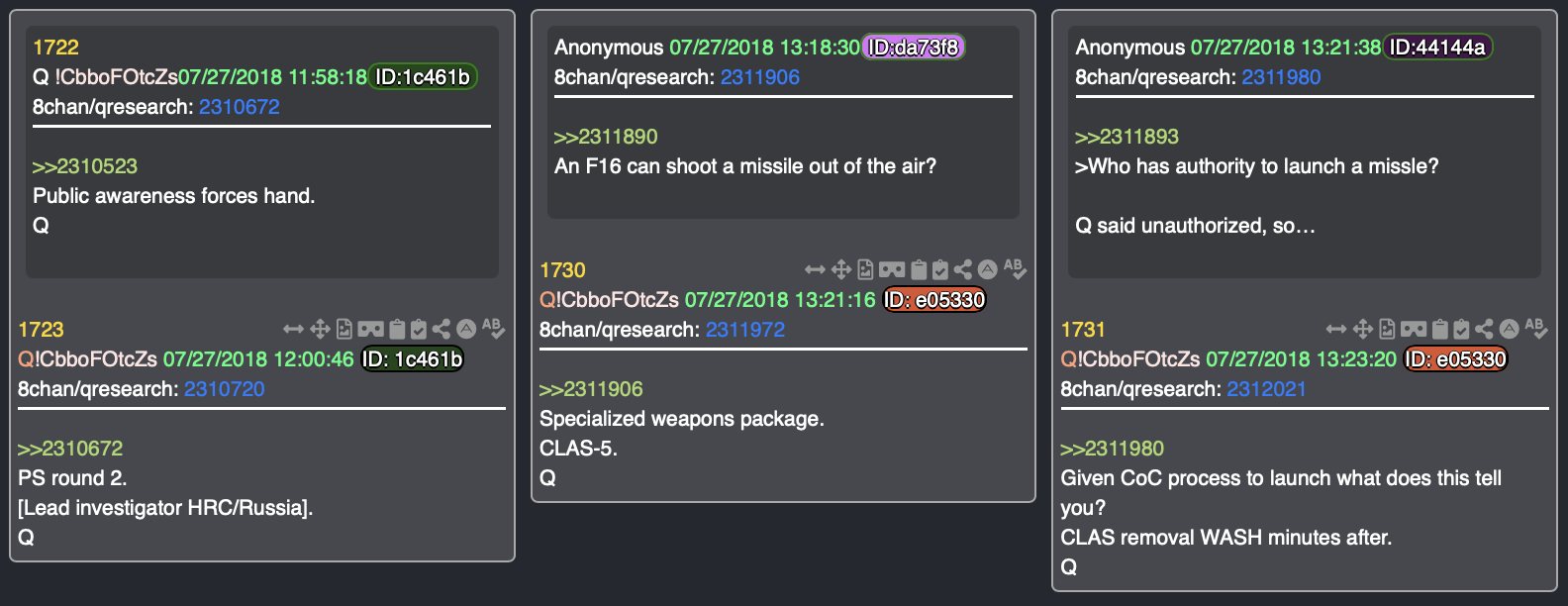The width and height of the screenshot is (1568, 606).
Task: Open the 8chan post link 2311972
Action: coord(745,330)
